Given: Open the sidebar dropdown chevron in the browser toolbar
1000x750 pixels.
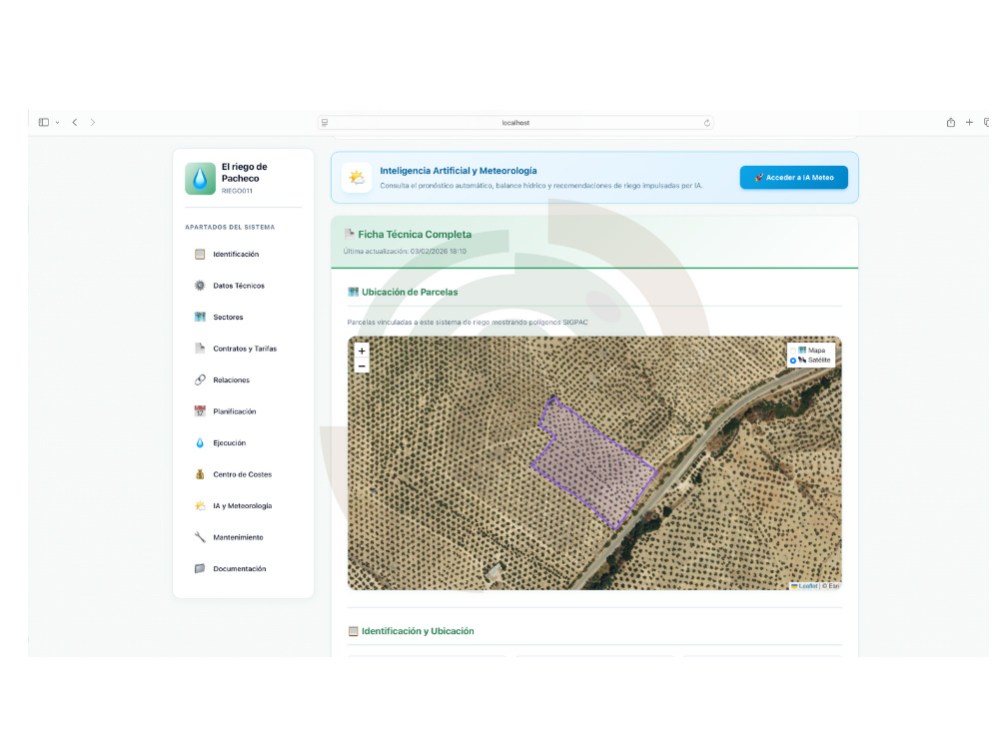Looking at the screenshot, I should point(57,122).
